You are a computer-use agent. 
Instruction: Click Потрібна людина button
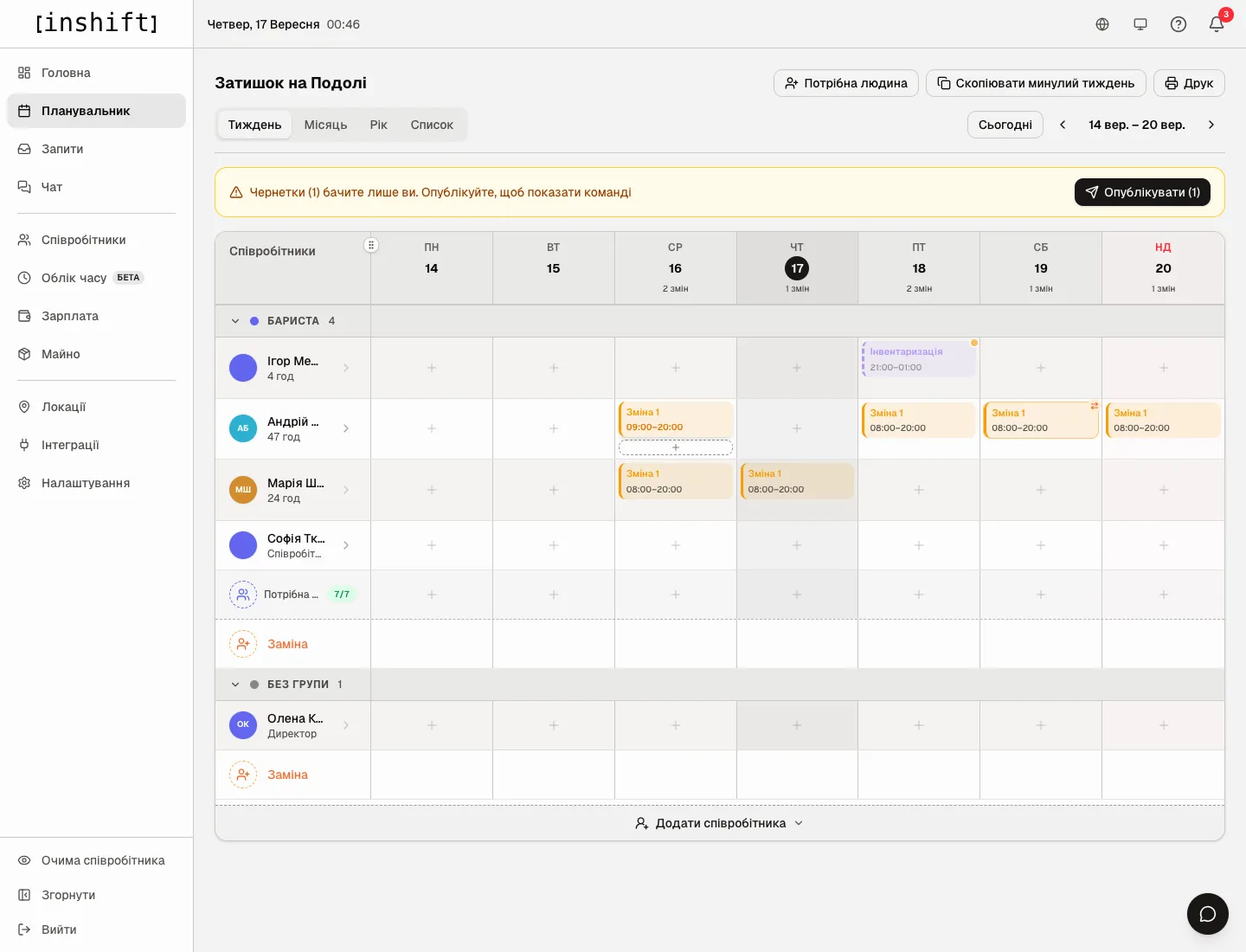tap(846, 83)
